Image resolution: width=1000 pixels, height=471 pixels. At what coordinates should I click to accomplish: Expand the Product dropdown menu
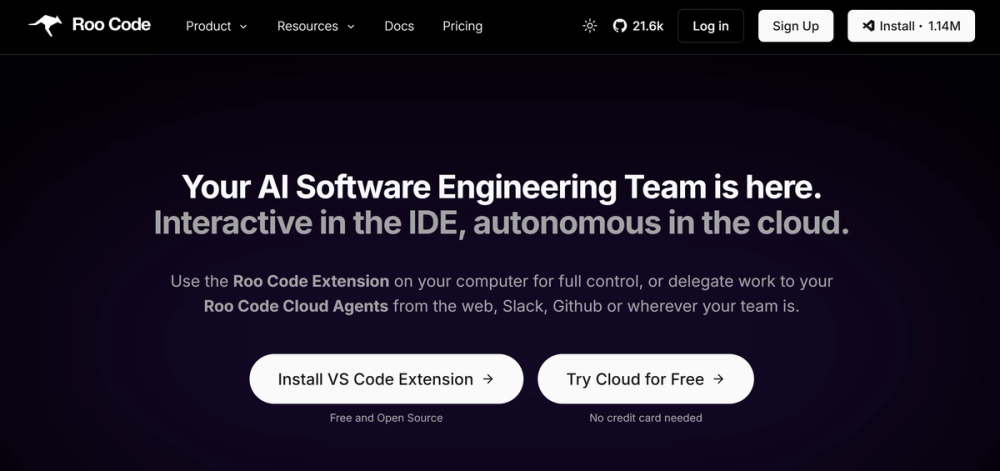216,26
